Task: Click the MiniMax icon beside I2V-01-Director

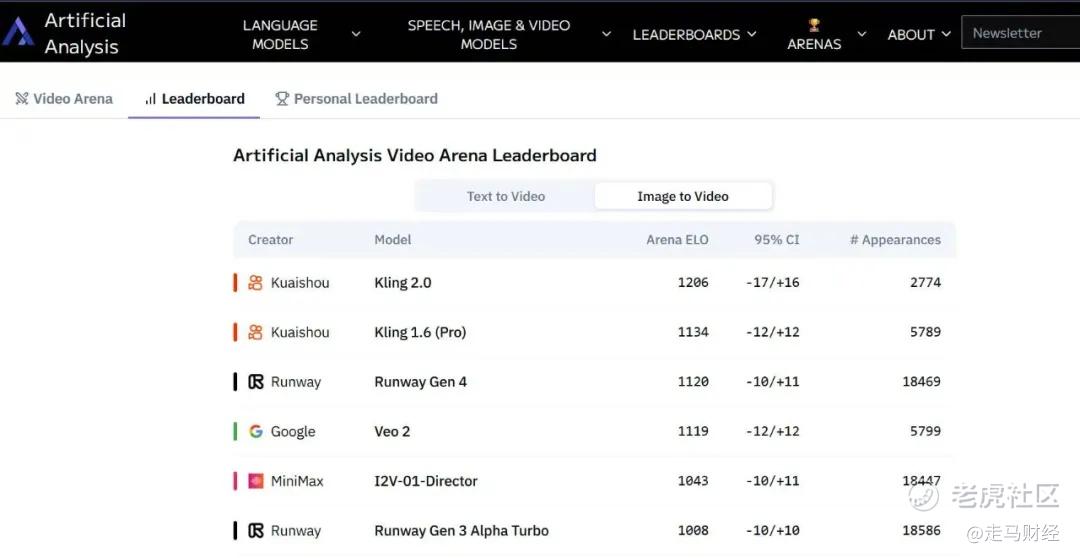Action: click(x=256, y=481)
